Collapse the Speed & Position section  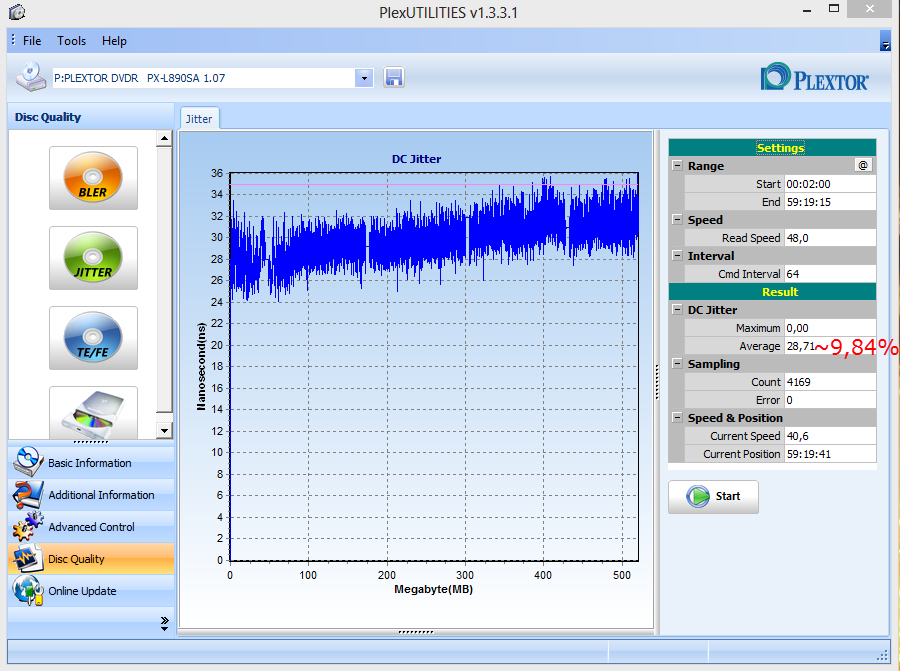tap(677, 417)
